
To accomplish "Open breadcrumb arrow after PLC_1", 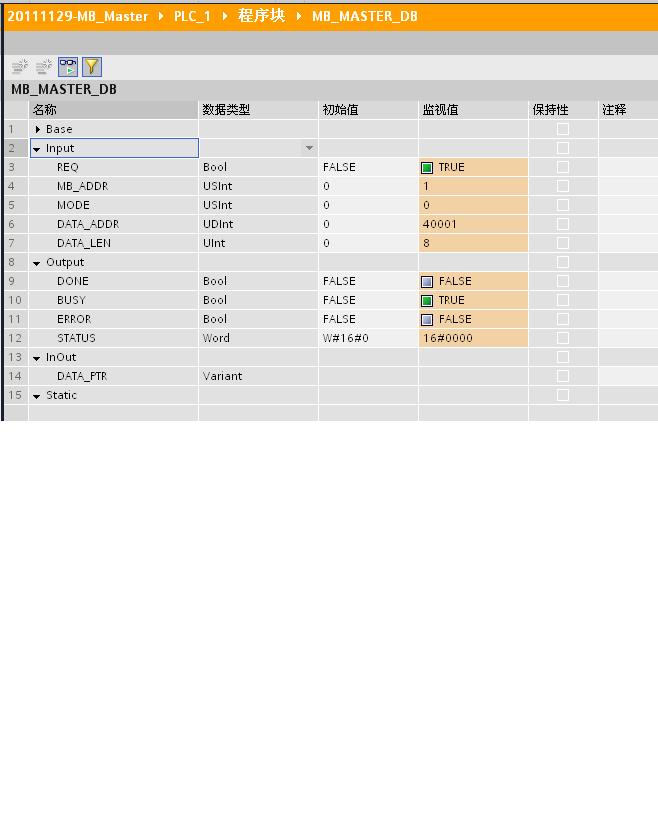I will (225, 16).
